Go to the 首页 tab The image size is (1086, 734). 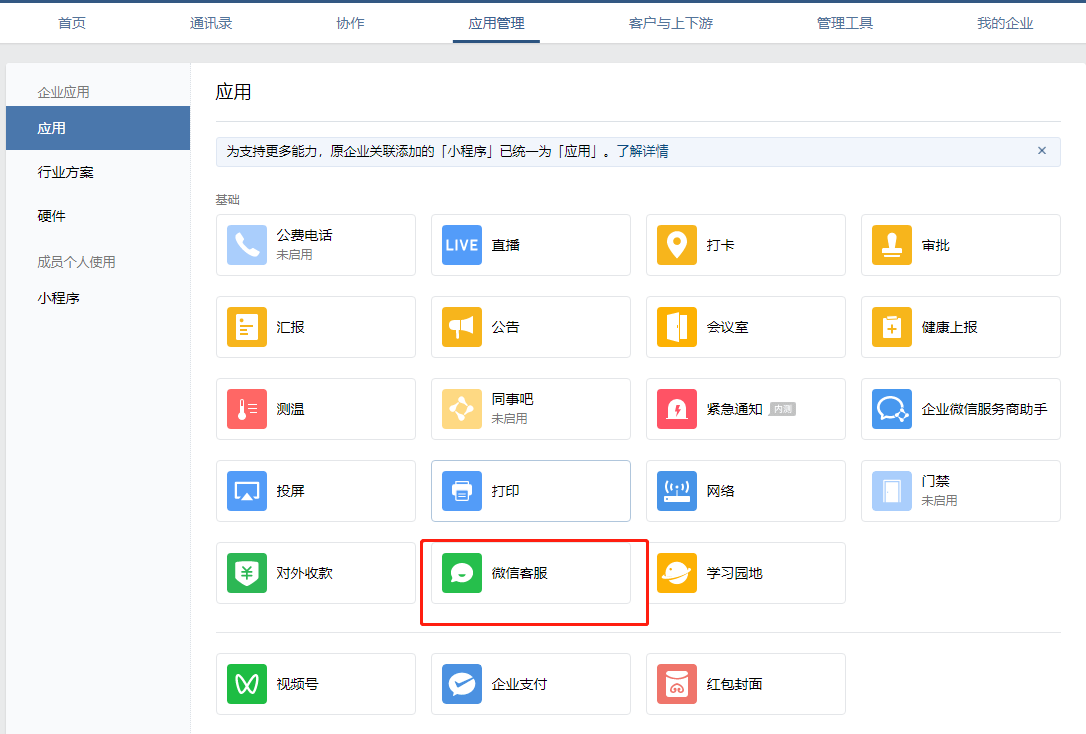72,23
